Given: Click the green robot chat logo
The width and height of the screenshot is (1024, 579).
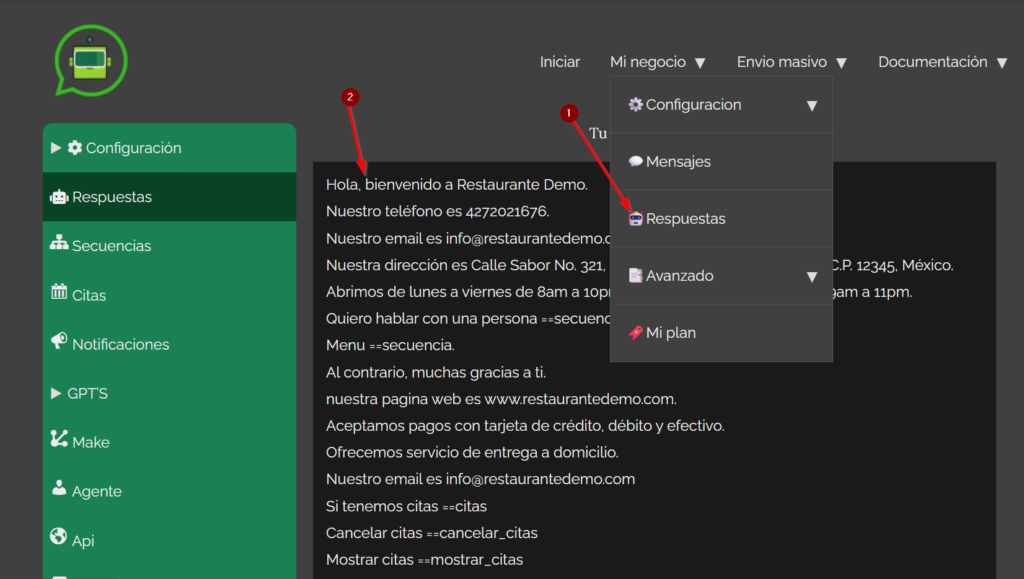Looking at the screenshot, I should pyautogui.click(x=91, y=61).
